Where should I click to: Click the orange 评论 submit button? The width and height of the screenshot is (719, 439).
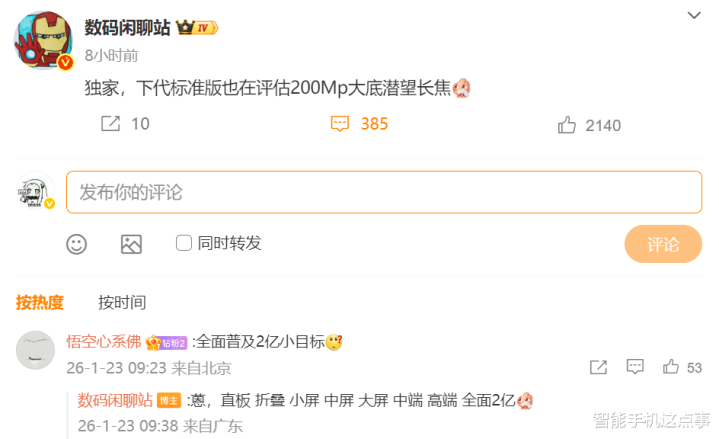pyautogui.click(x=663, y=244)
